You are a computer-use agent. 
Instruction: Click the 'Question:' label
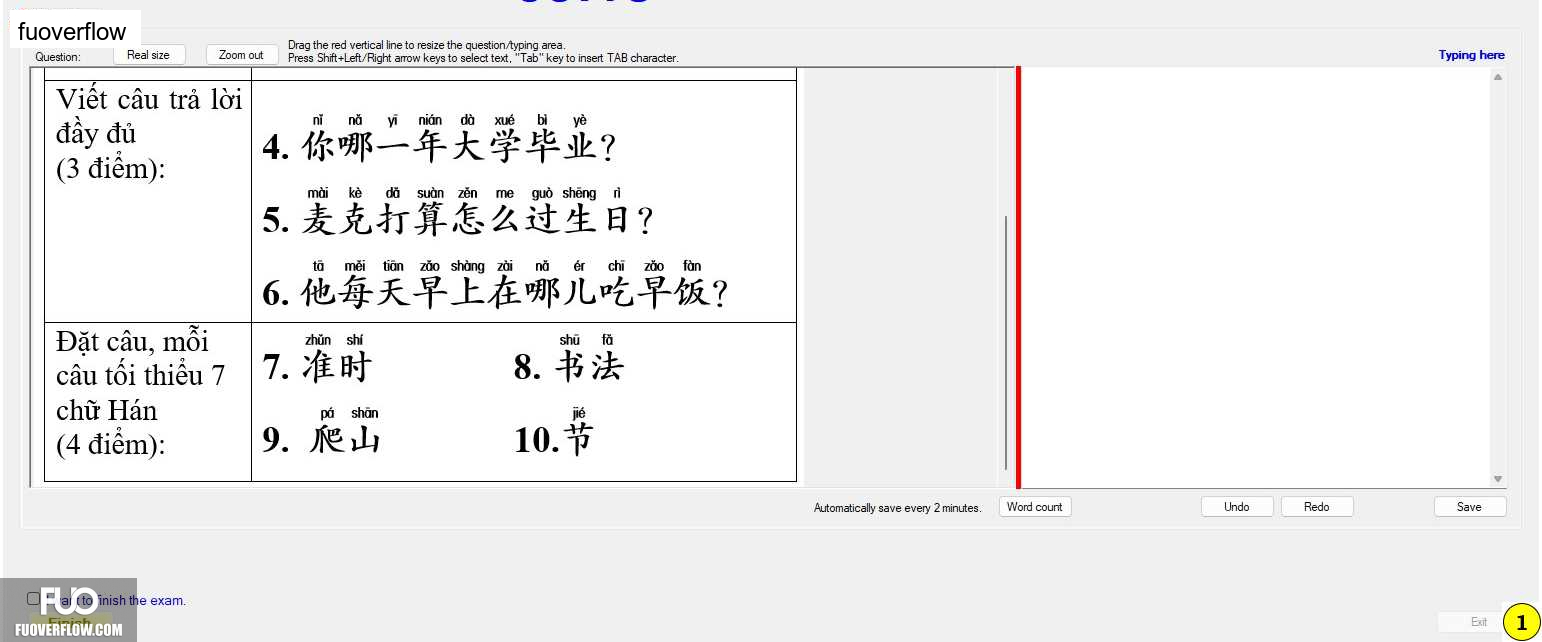58,57
